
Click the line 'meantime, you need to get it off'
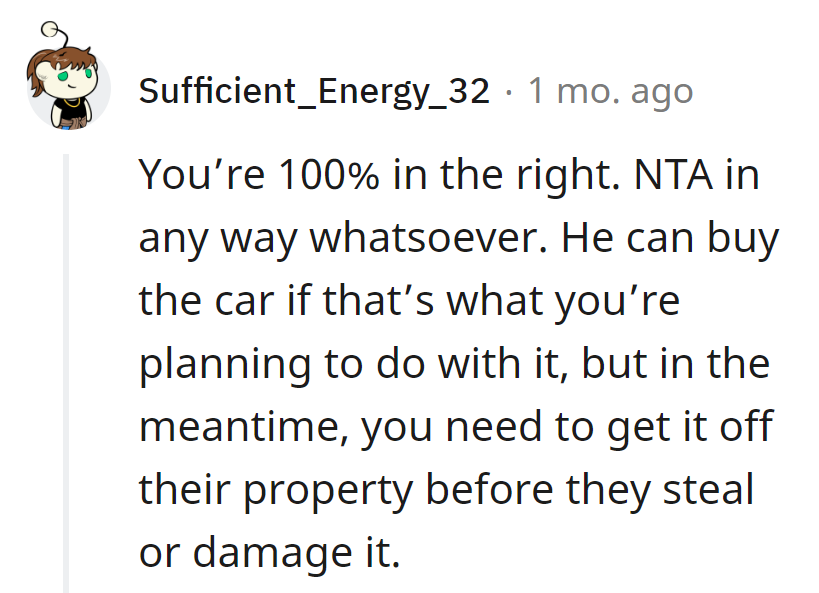455,427
